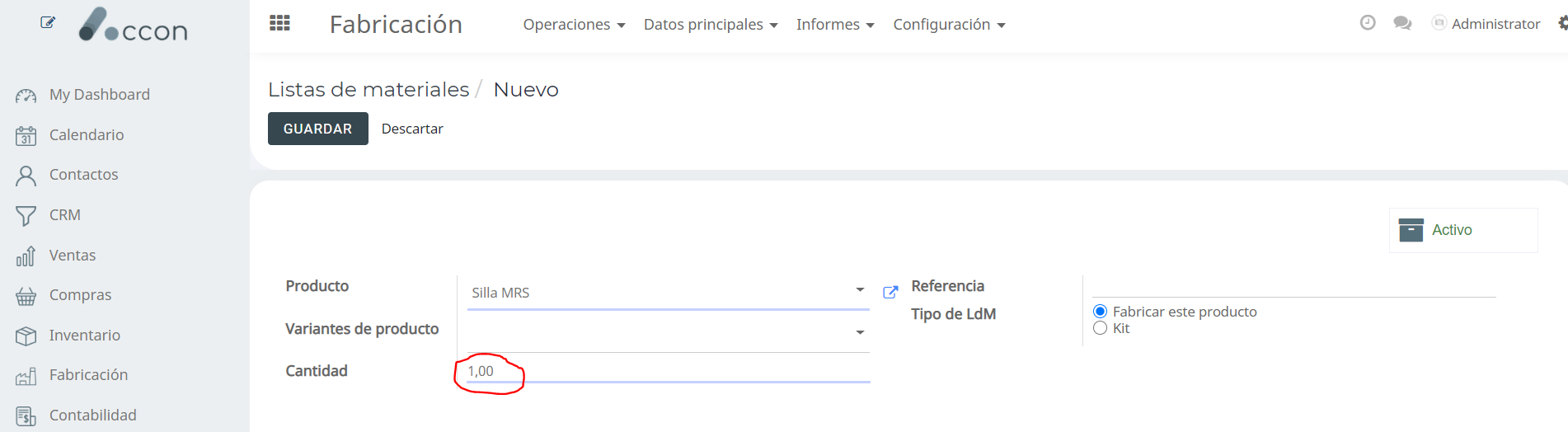This screenshot has height=432, width=1568.
Task: Click the edit pencil icon beside logo
Action: 48,22
